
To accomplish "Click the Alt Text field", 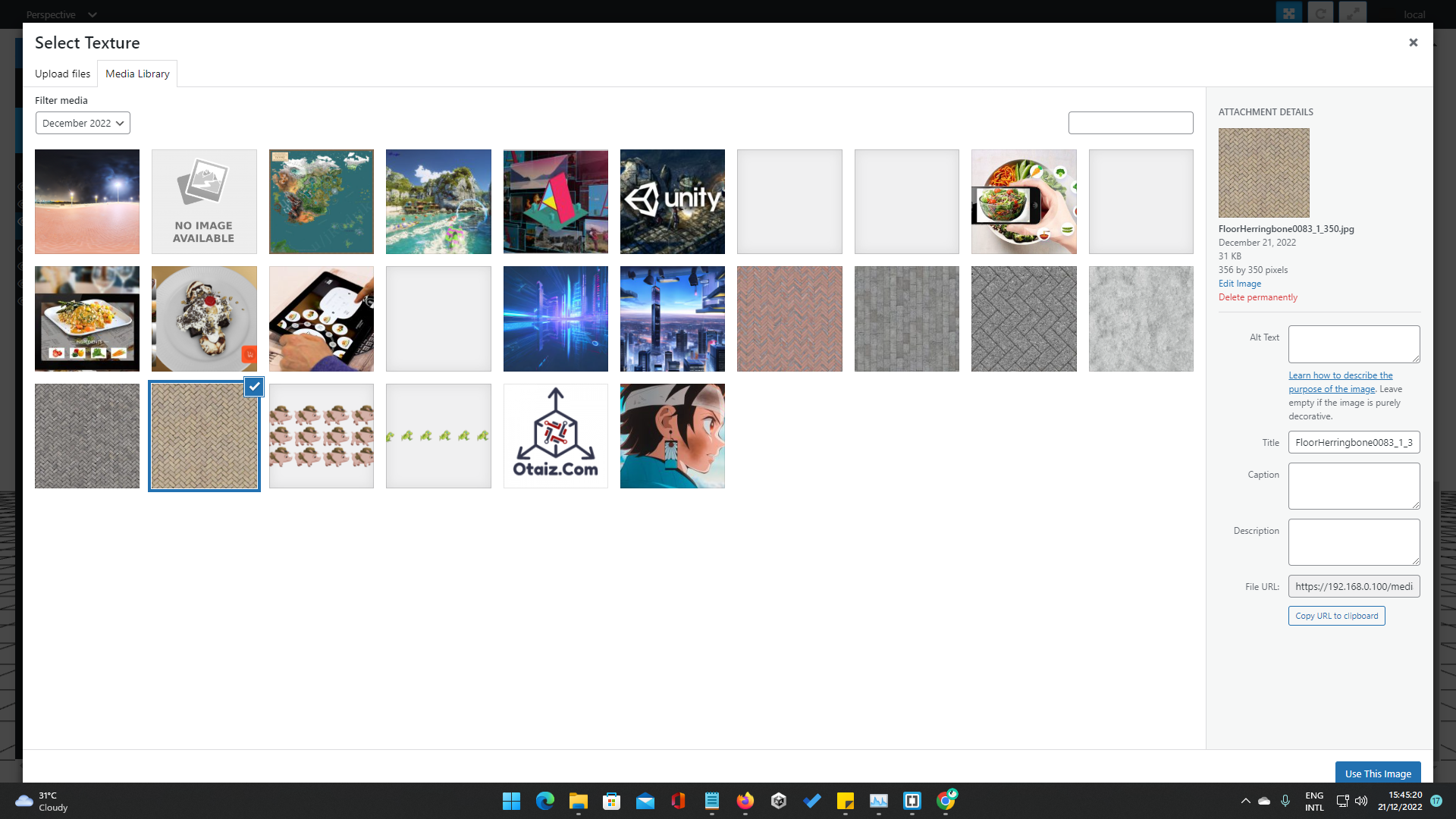I will (x=1354, y=344).
